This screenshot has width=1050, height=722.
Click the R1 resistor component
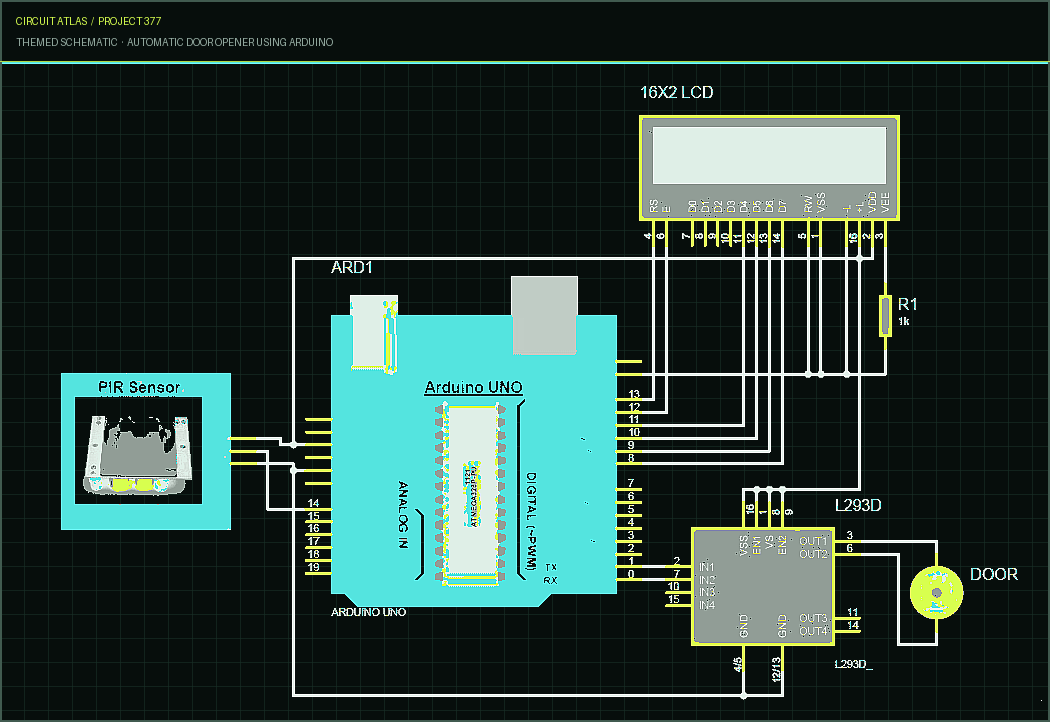pyautogui.click(x=885, y=315)
